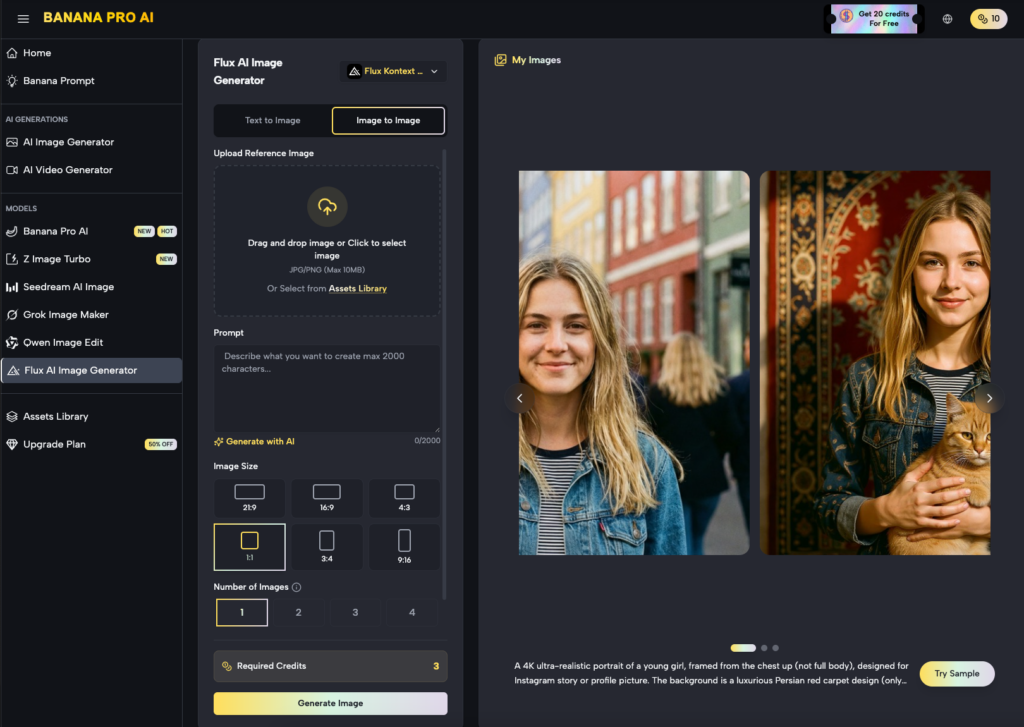1024x727 pixels.
Task: Open the Get 20 credits For Free banner
Action: (x=873, y=18)
